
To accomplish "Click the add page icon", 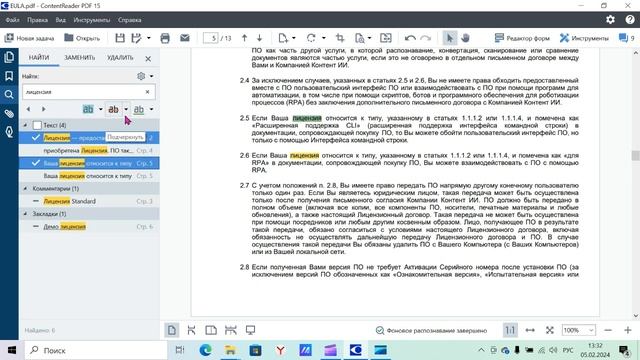I will [x=283, y=38].
